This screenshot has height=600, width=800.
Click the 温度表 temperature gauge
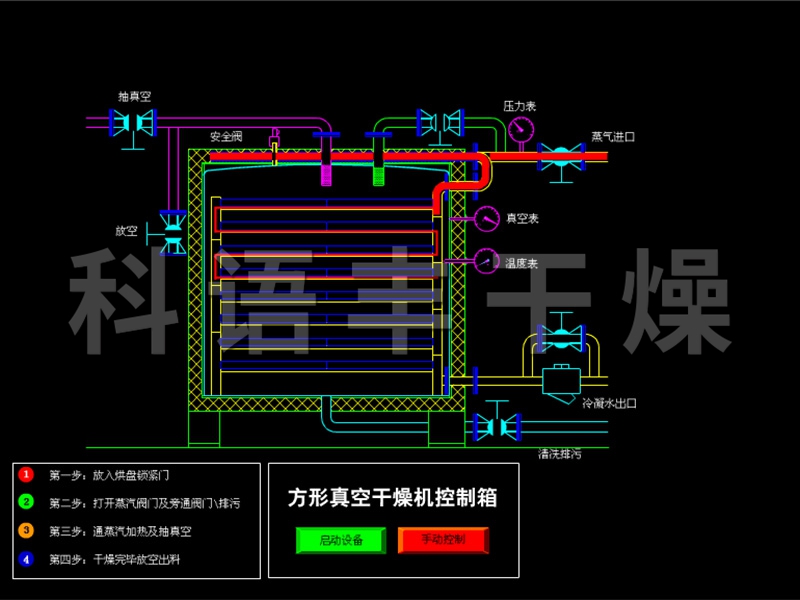486,261
